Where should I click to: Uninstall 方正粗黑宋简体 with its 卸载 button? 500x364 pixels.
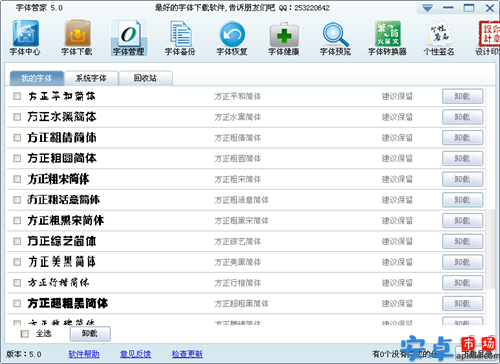click(x=462, y=220)
